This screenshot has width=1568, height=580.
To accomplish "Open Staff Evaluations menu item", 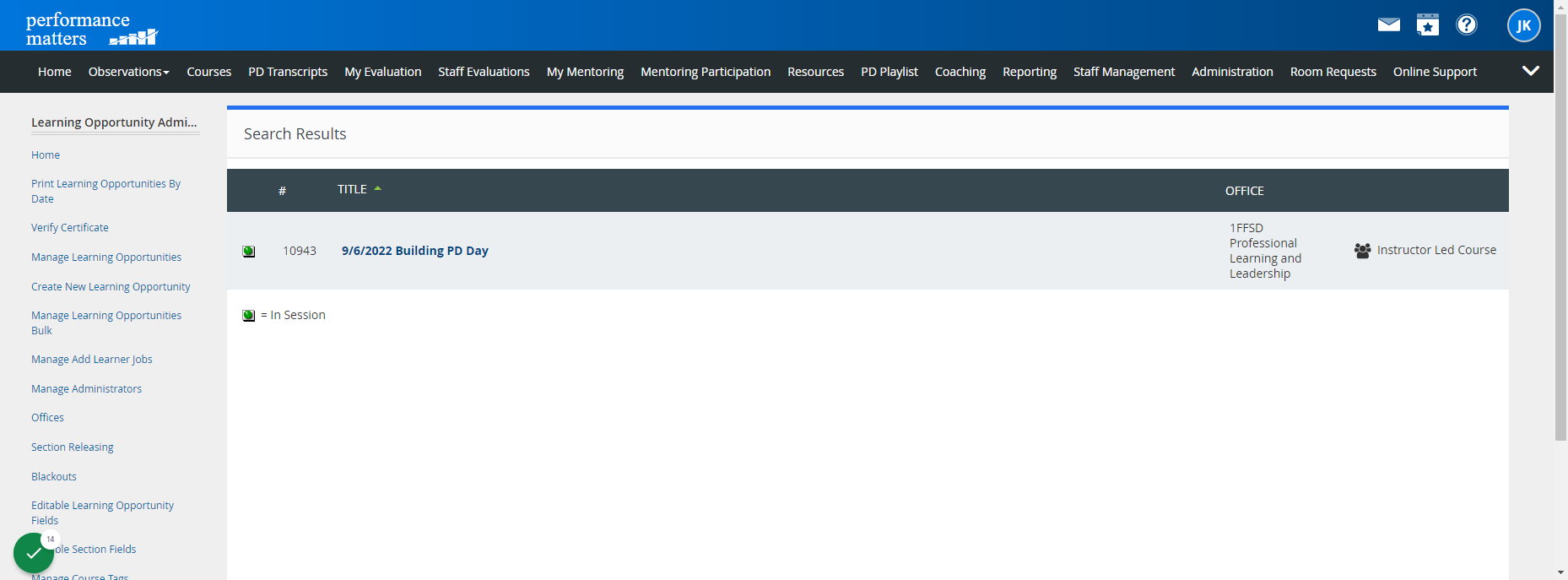I will coord(484,72).
